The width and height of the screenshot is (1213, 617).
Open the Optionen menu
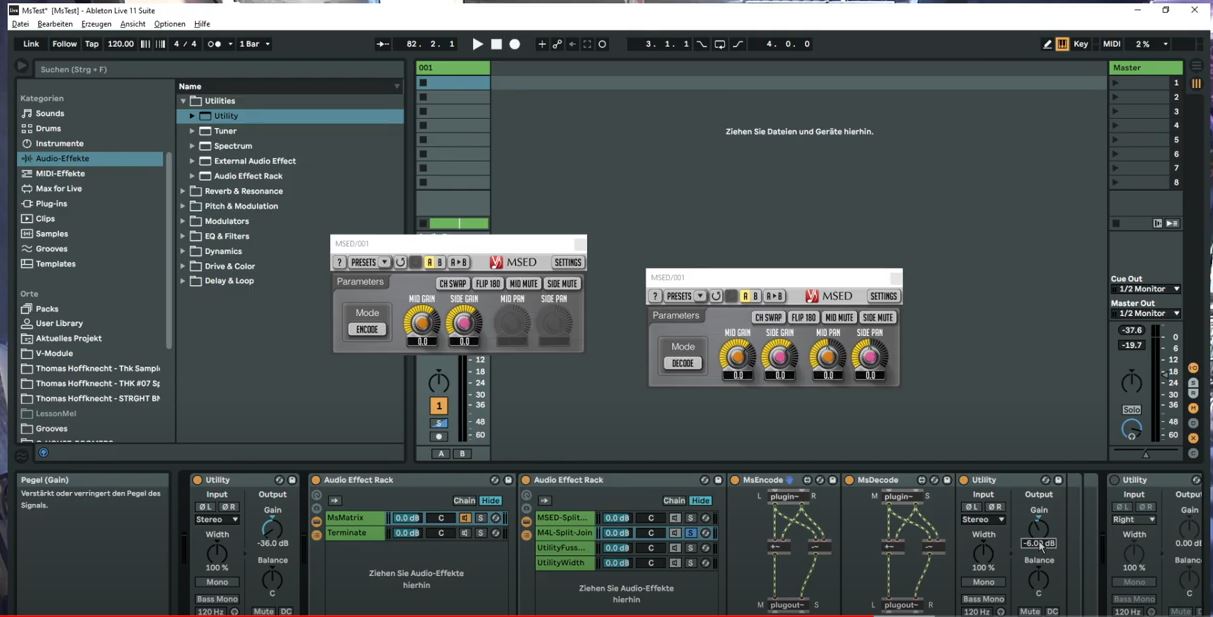[x=169, y=24]
